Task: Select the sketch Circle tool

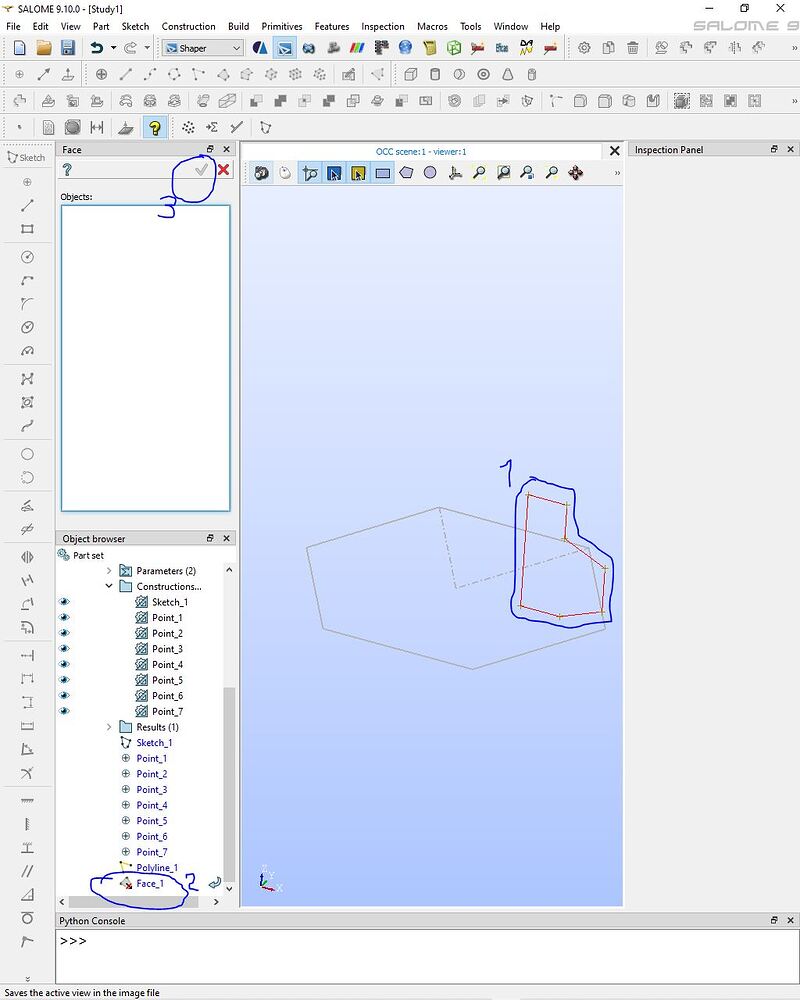Action: 27,257
